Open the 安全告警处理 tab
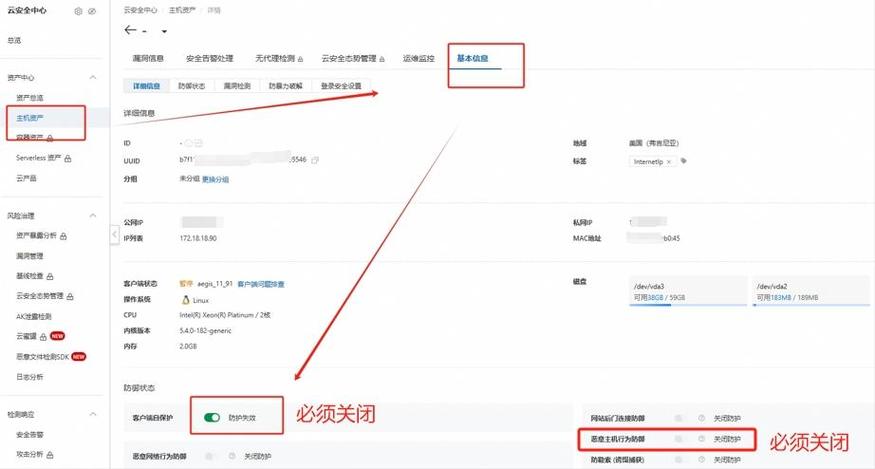Screen dimensions: 875x469 click(209, 59)
